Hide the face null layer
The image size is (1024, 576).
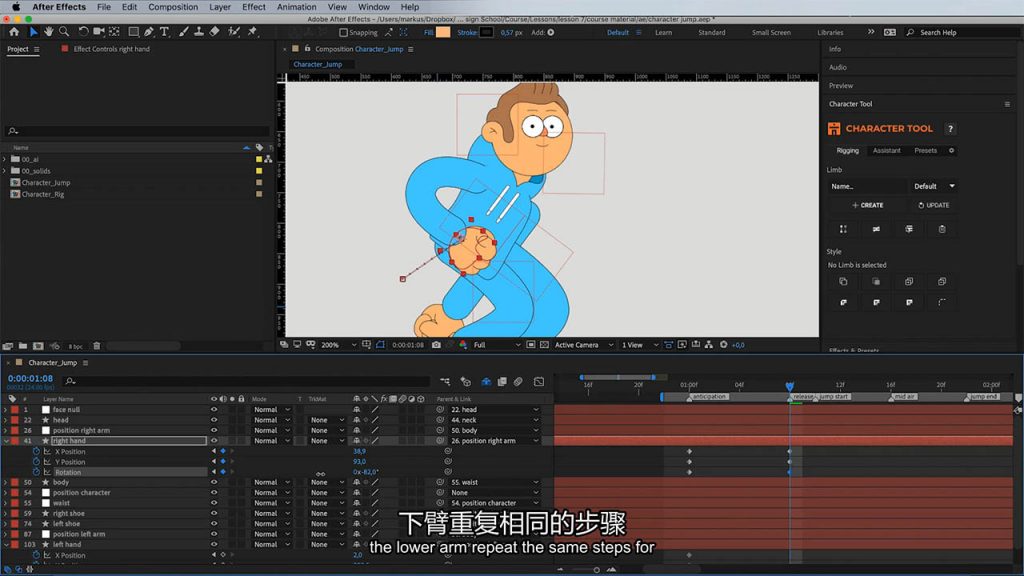pos(214,409)
